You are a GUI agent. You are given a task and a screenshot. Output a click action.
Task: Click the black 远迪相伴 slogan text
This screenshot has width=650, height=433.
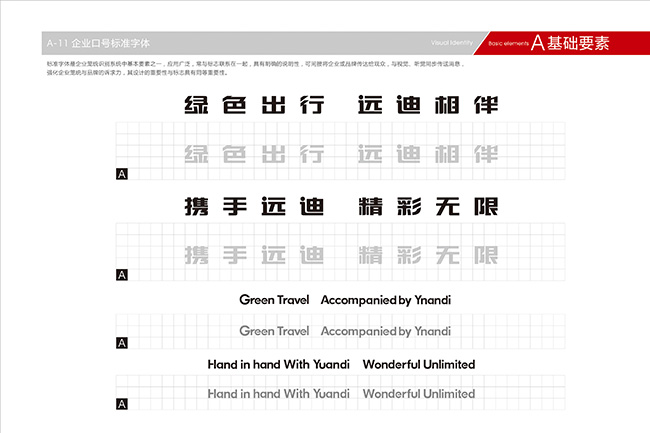427,105
